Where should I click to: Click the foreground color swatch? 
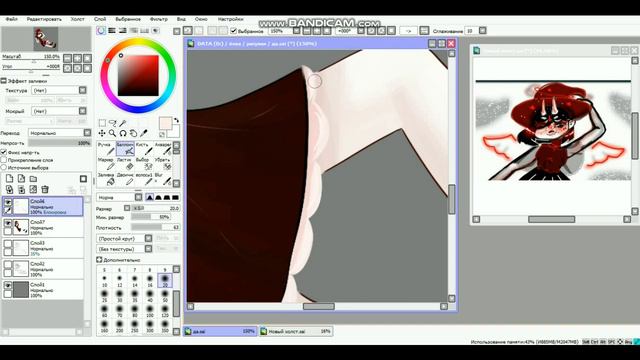tap(165, 123)
